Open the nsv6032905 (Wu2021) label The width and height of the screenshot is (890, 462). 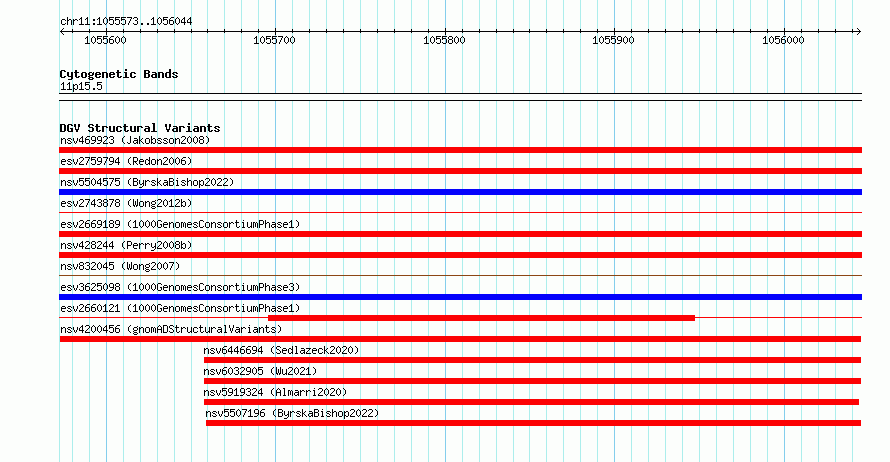tap(260, 371)
